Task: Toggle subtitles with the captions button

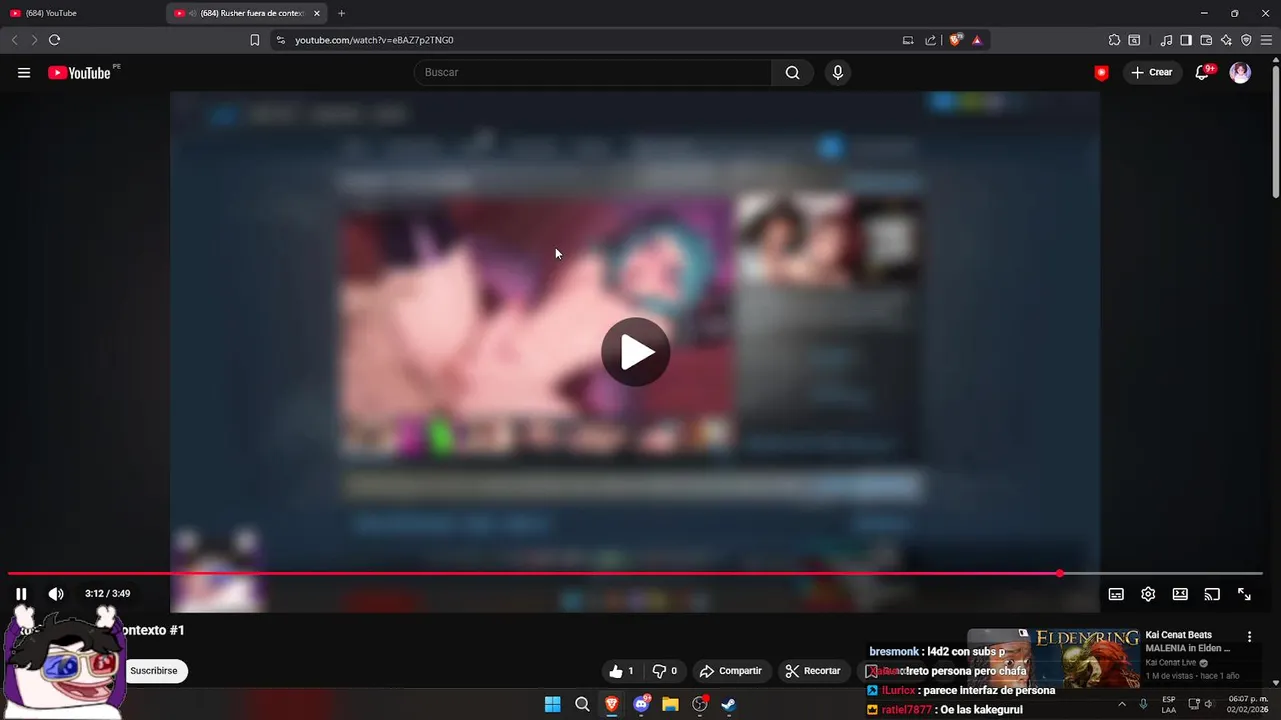Action: [x=1116, y=594]
